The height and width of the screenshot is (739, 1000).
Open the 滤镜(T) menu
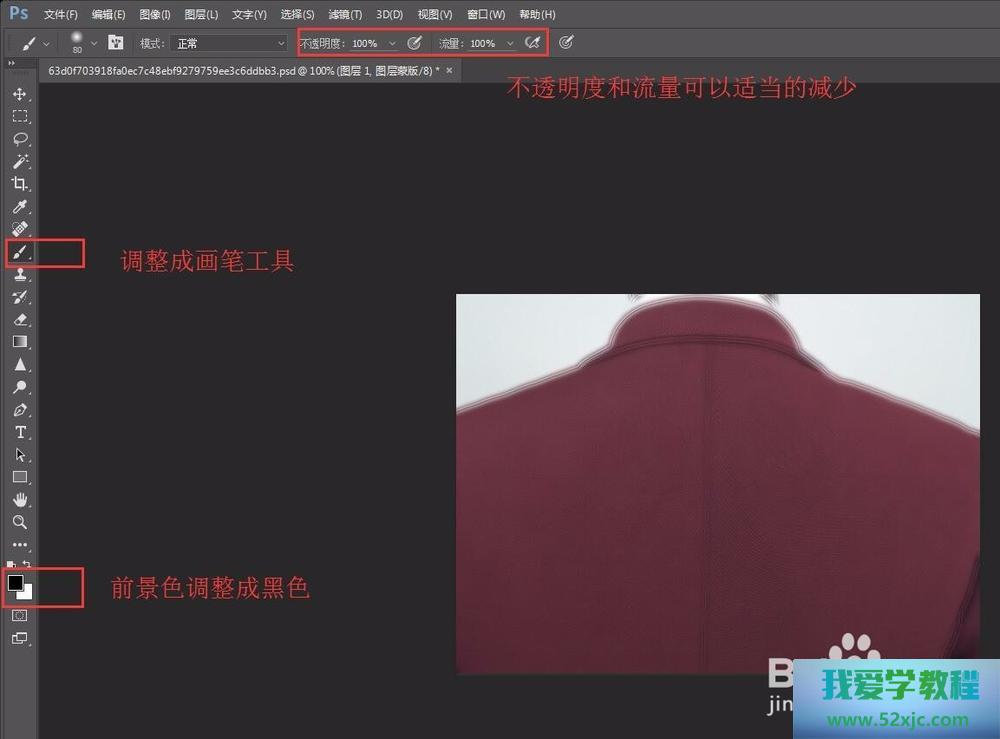click(x=345, y=14)
